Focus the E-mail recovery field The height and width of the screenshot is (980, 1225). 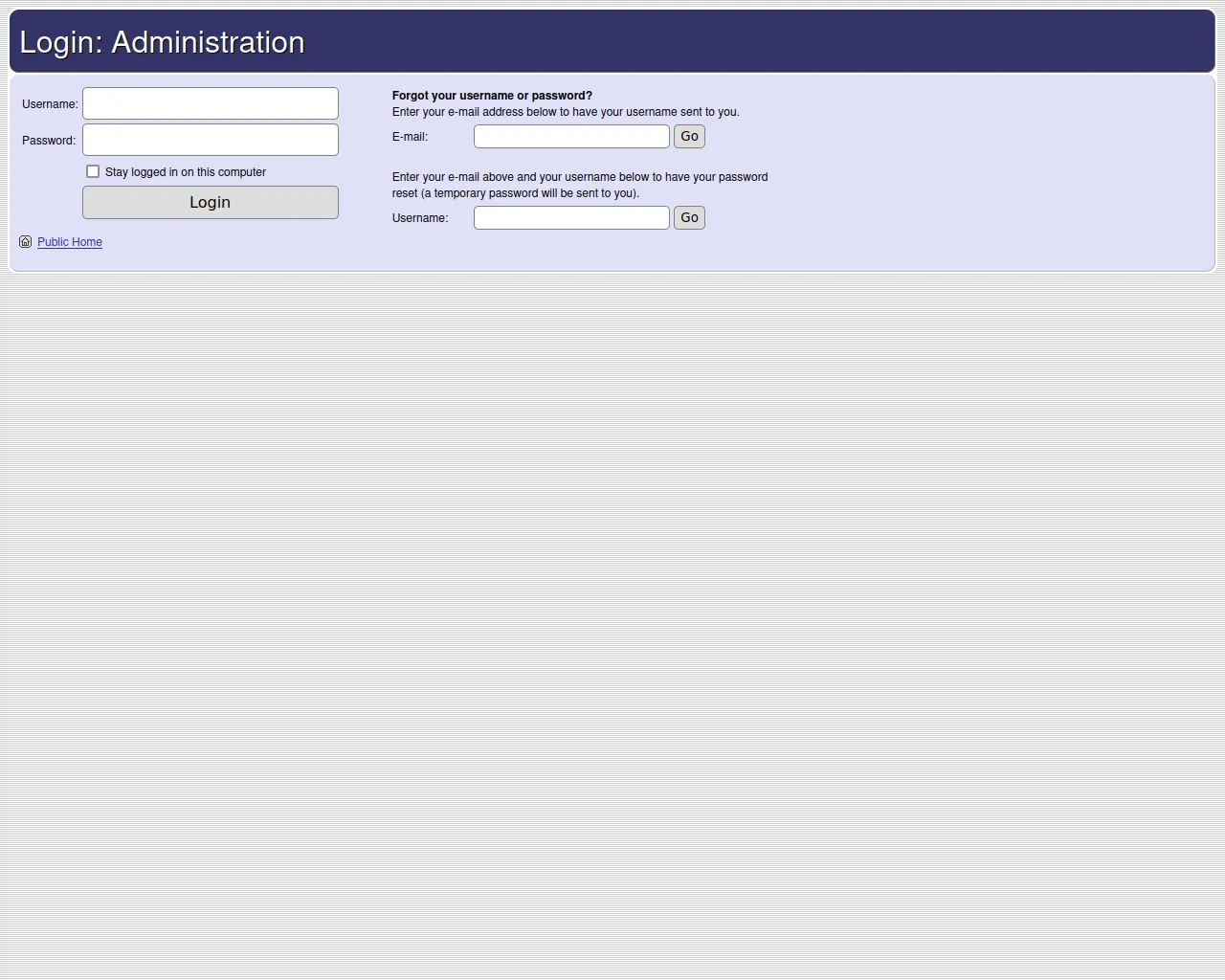click(x=571, y=137)
